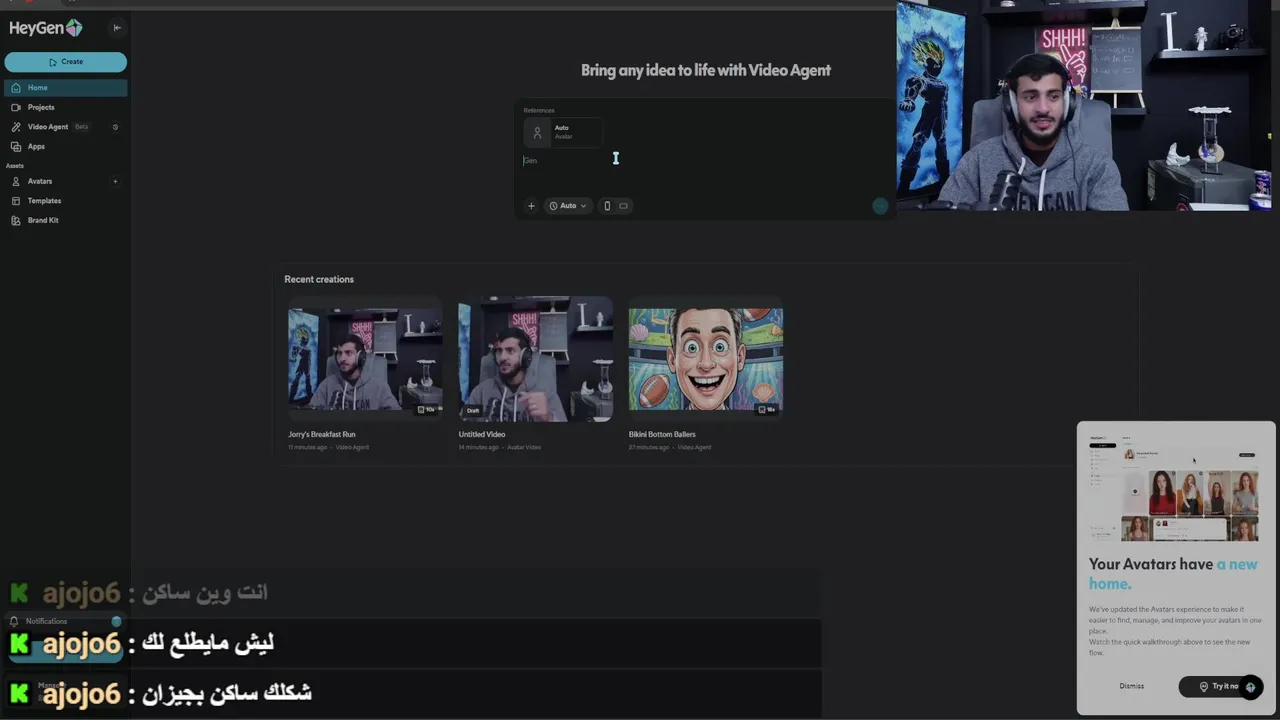Click the Home house icon
1280x720 pixels.
(16, 88)
